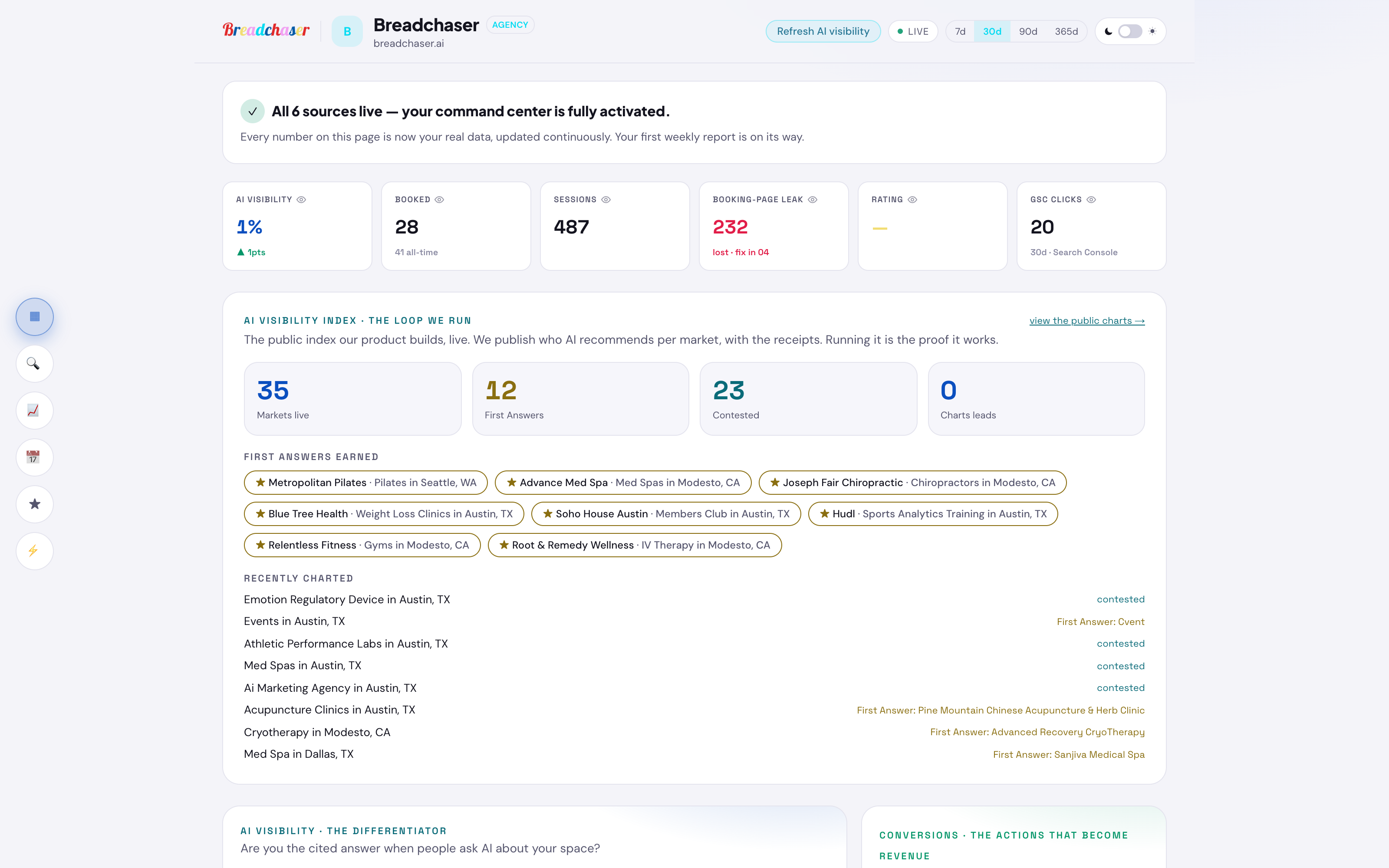This screenshot has height=868, width=1389.
Task: Click 'First Answer: Cvent' label
Action: coord(1100,622)
